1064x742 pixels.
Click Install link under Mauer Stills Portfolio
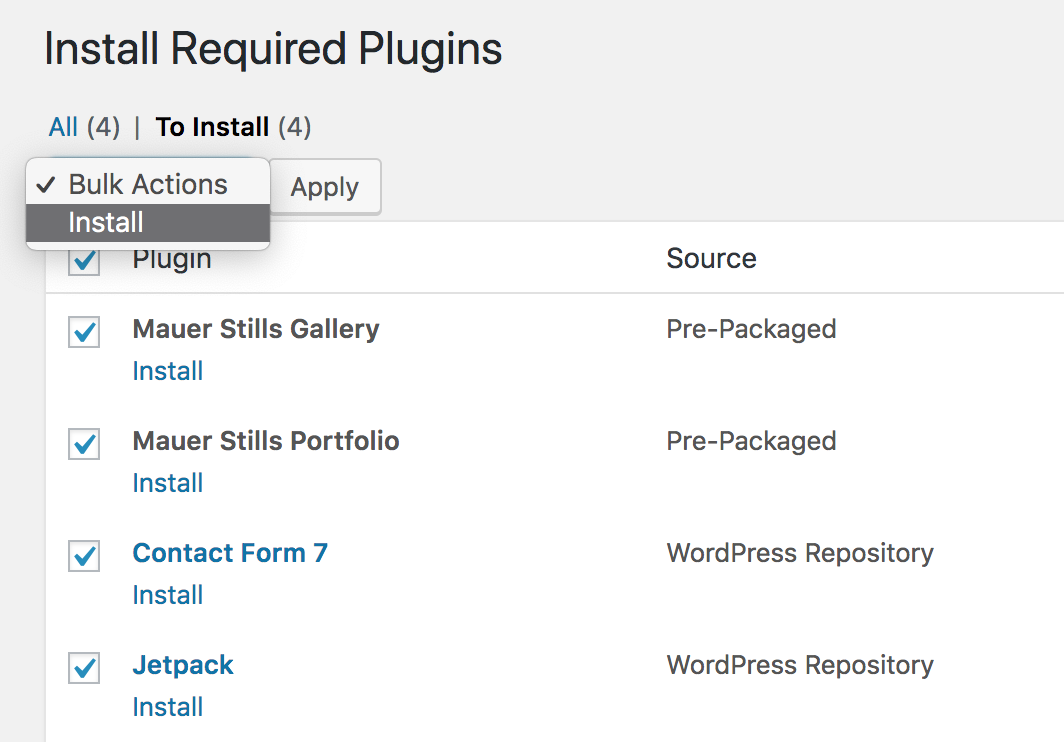pos(168,483)
